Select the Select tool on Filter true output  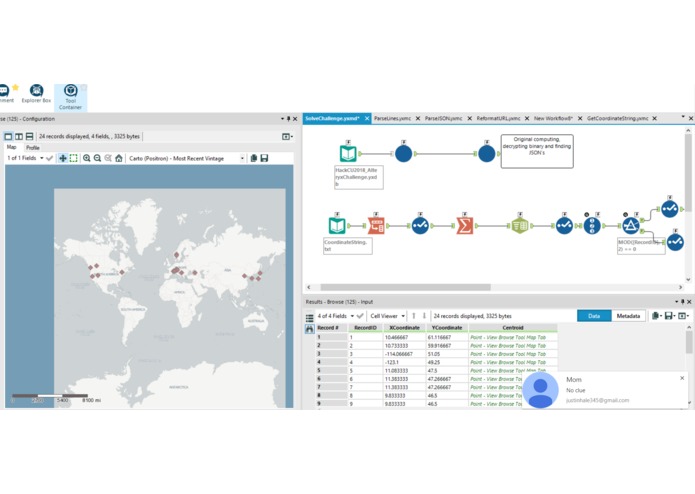(670, 208)
